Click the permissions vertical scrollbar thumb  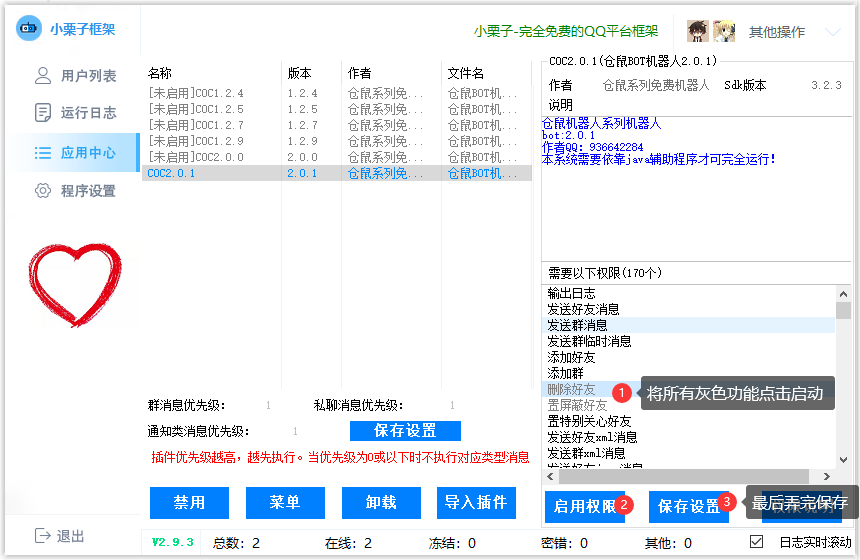pyautogui.click(x=844, y=310)
